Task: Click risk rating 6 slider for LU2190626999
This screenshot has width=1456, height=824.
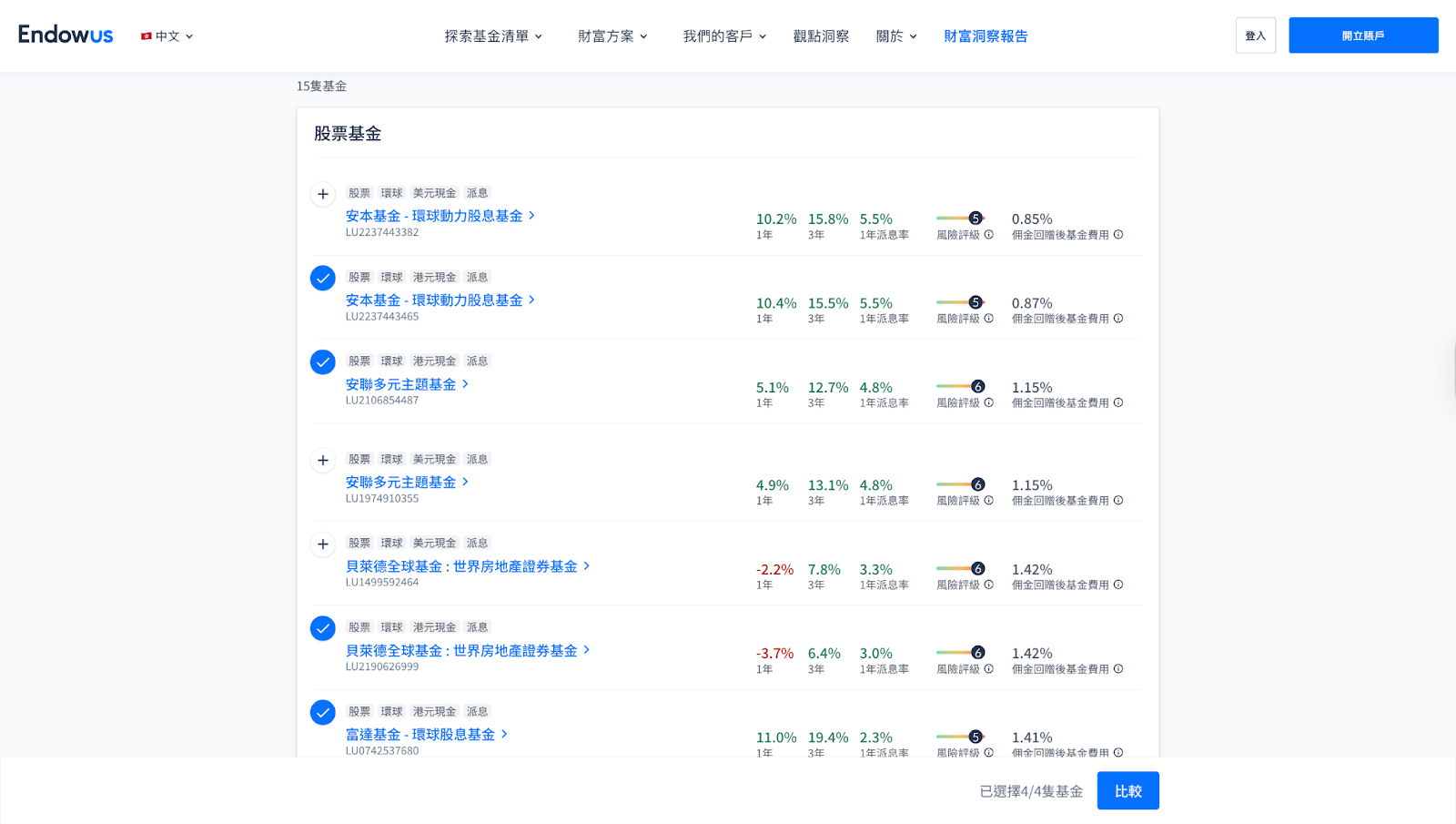Action: tap(961, 653)
